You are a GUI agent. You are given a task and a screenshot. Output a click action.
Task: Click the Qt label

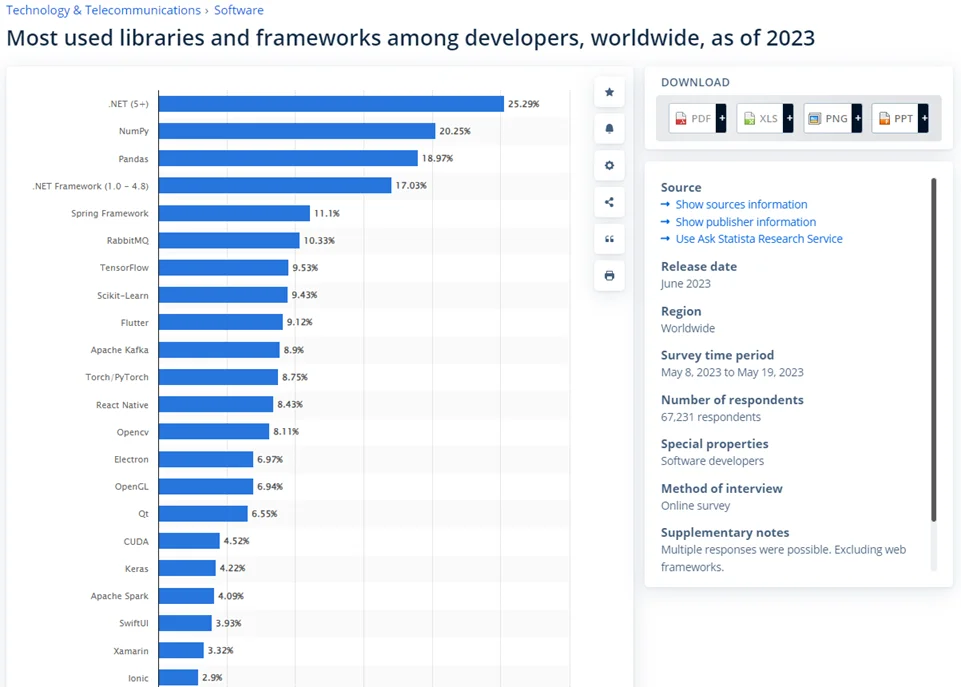click(143, 514)
